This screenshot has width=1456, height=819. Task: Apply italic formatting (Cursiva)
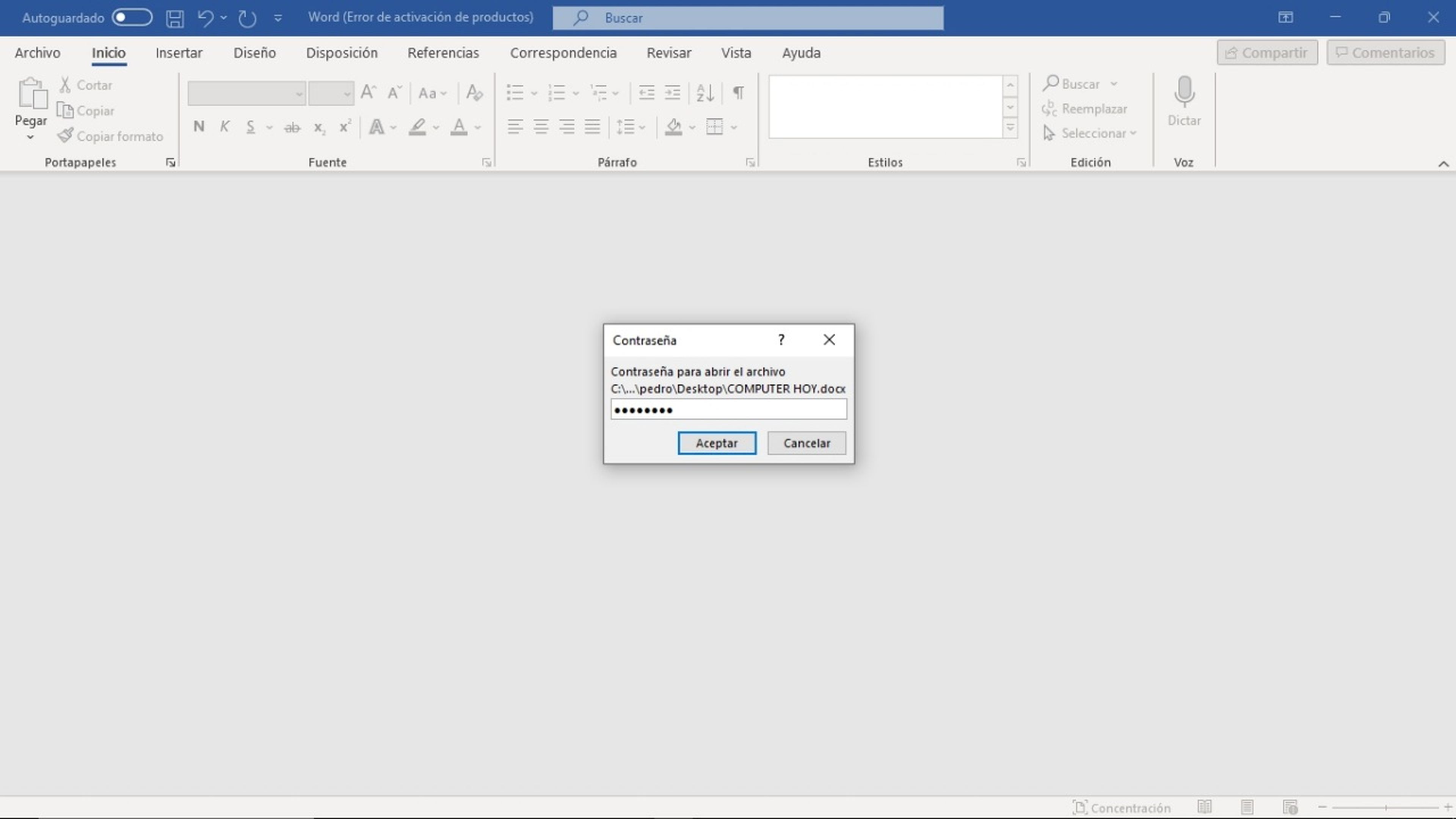224,127
